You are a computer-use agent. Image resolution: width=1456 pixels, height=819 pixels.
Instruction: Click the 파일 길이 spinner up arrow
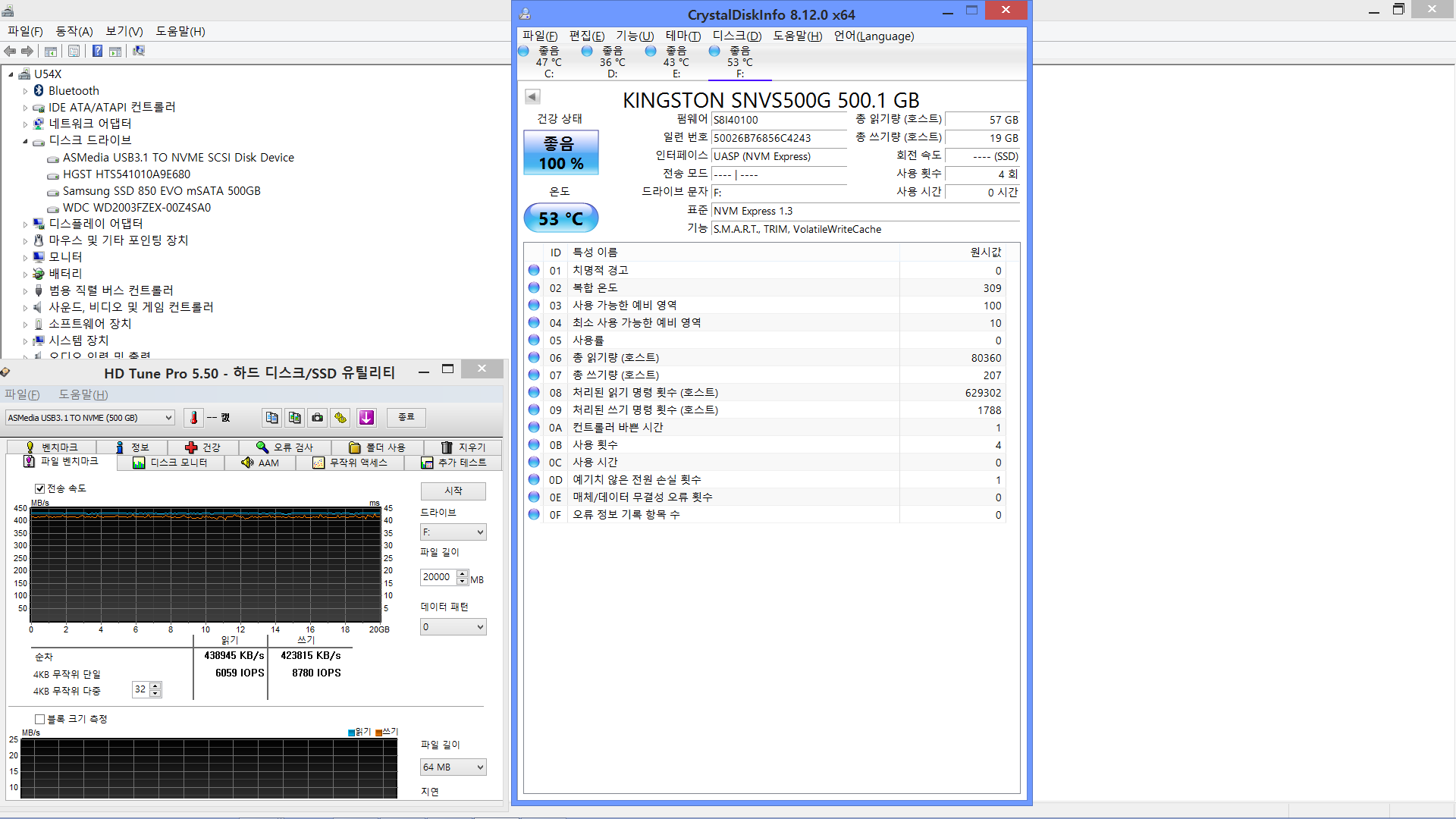click(463, 573)
